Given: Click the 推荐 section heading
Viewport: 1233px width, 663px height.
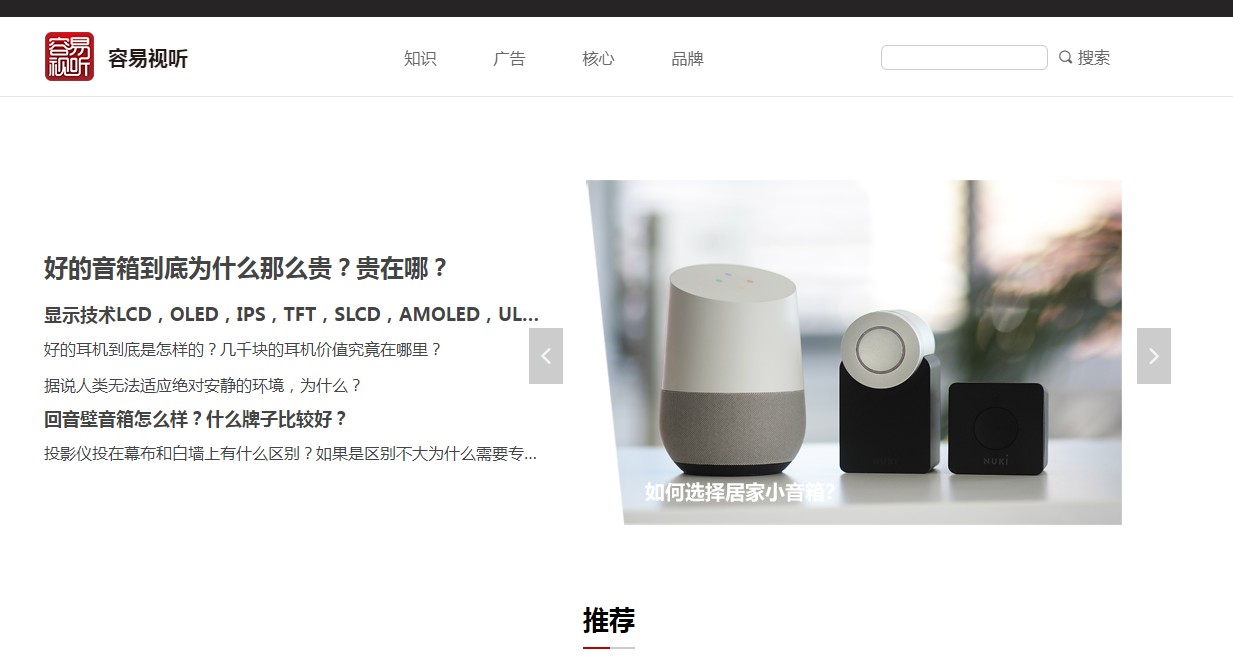Looking at the screenshot, I should click(609, 620).
